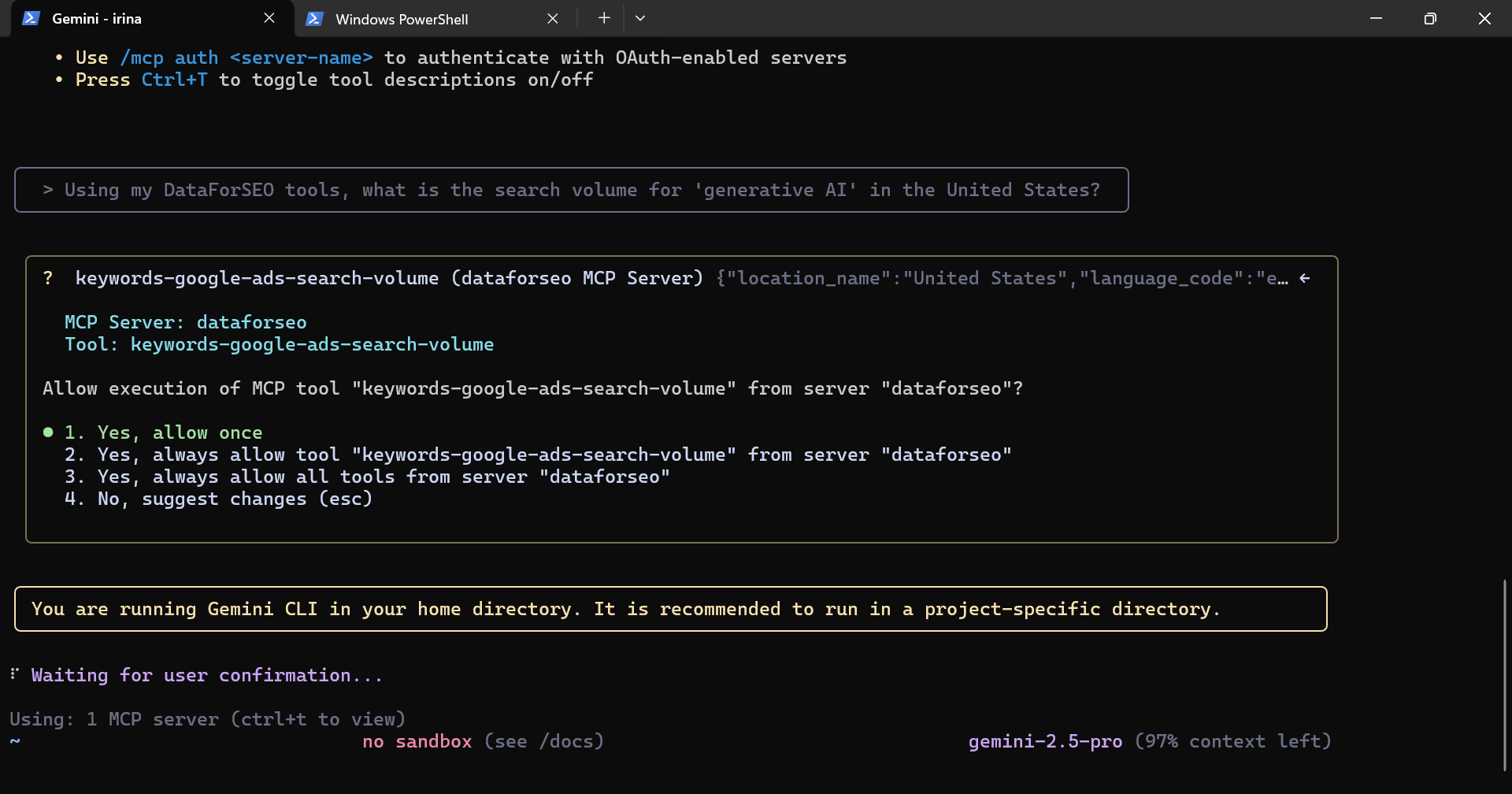Click the '/mcp auth <server-name>' command text

[246, 58]
